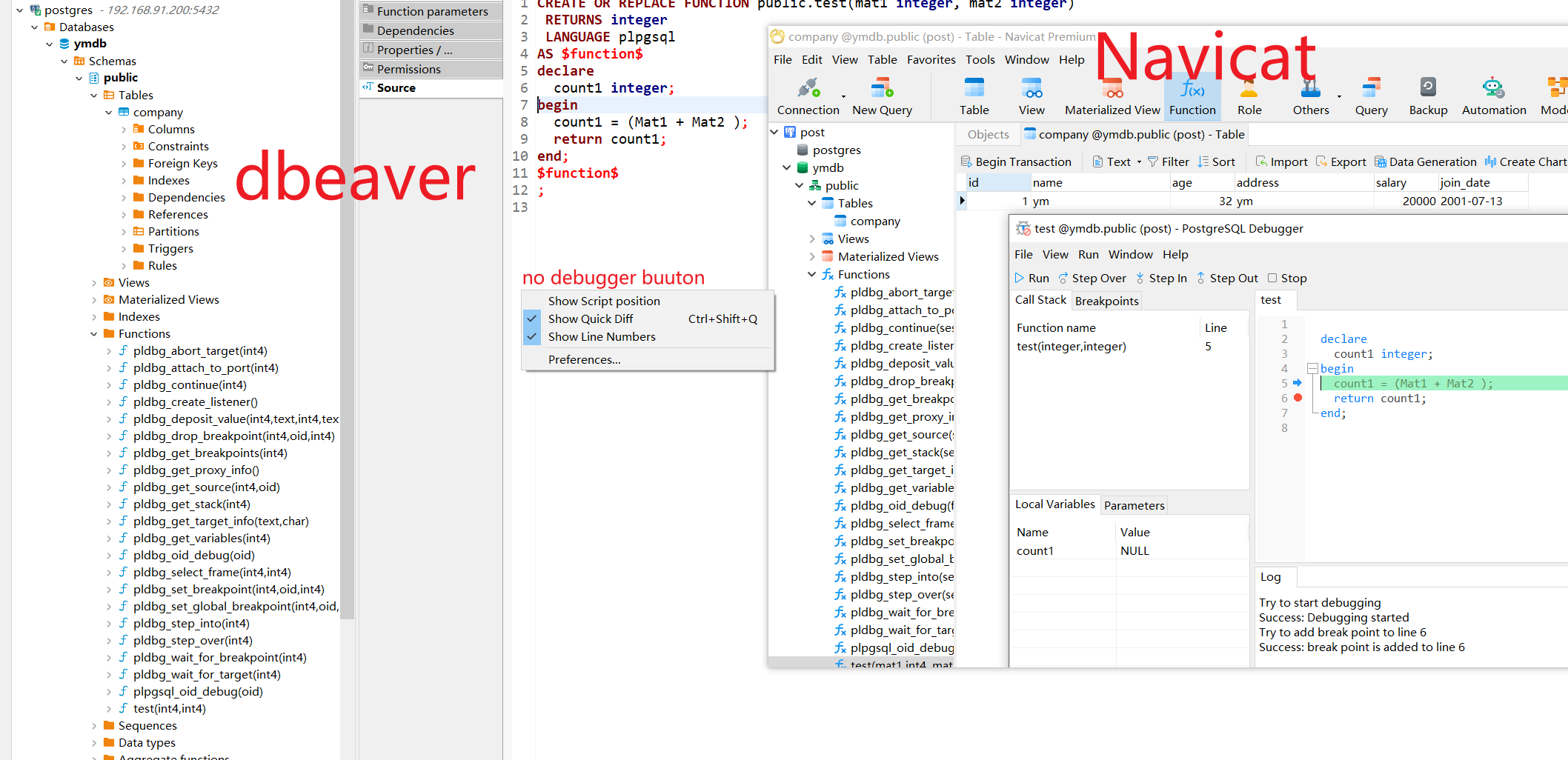
Task: Open Preferences from the context menu
Action: (584, 359)
